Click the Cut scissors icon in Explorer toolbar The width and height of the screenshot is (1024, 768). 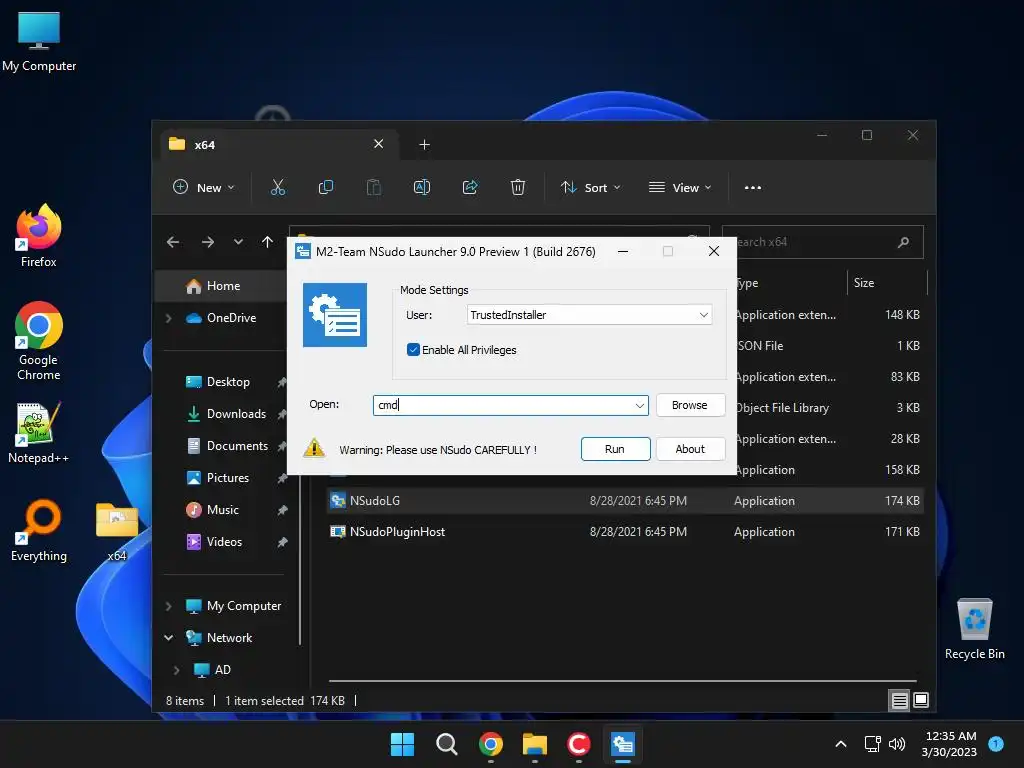pyautogui.click(x=278, y=187)
